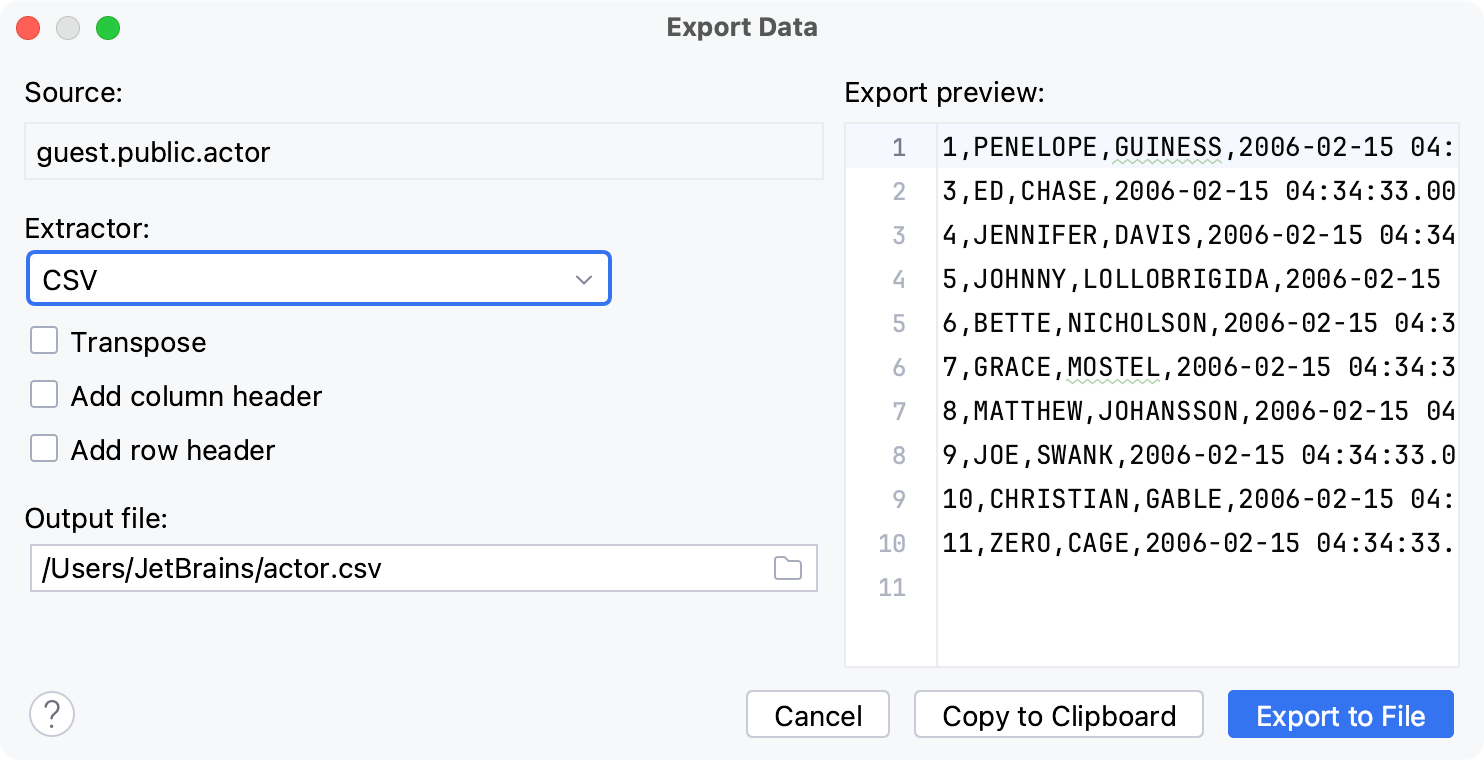Select the ZERO CAGE row in preview
The width and height of the screenshot is (1484, 760).
1150,543
